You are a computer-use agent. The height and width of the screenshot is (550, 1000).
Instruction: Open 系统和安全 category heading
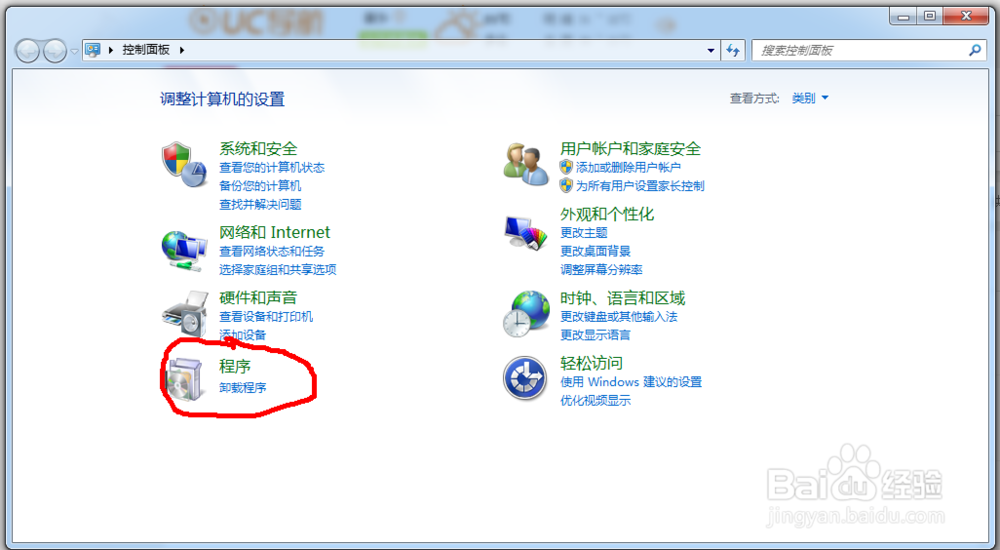258,149
